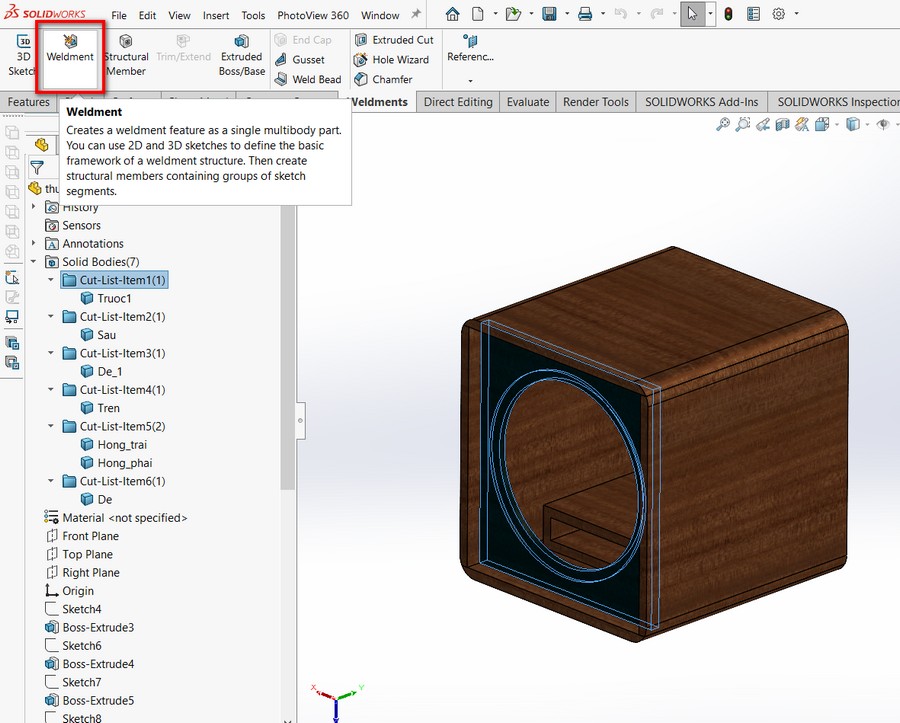The image size is (900, 723).
Task: Click the Open file icon
Action: coord(513,14)
